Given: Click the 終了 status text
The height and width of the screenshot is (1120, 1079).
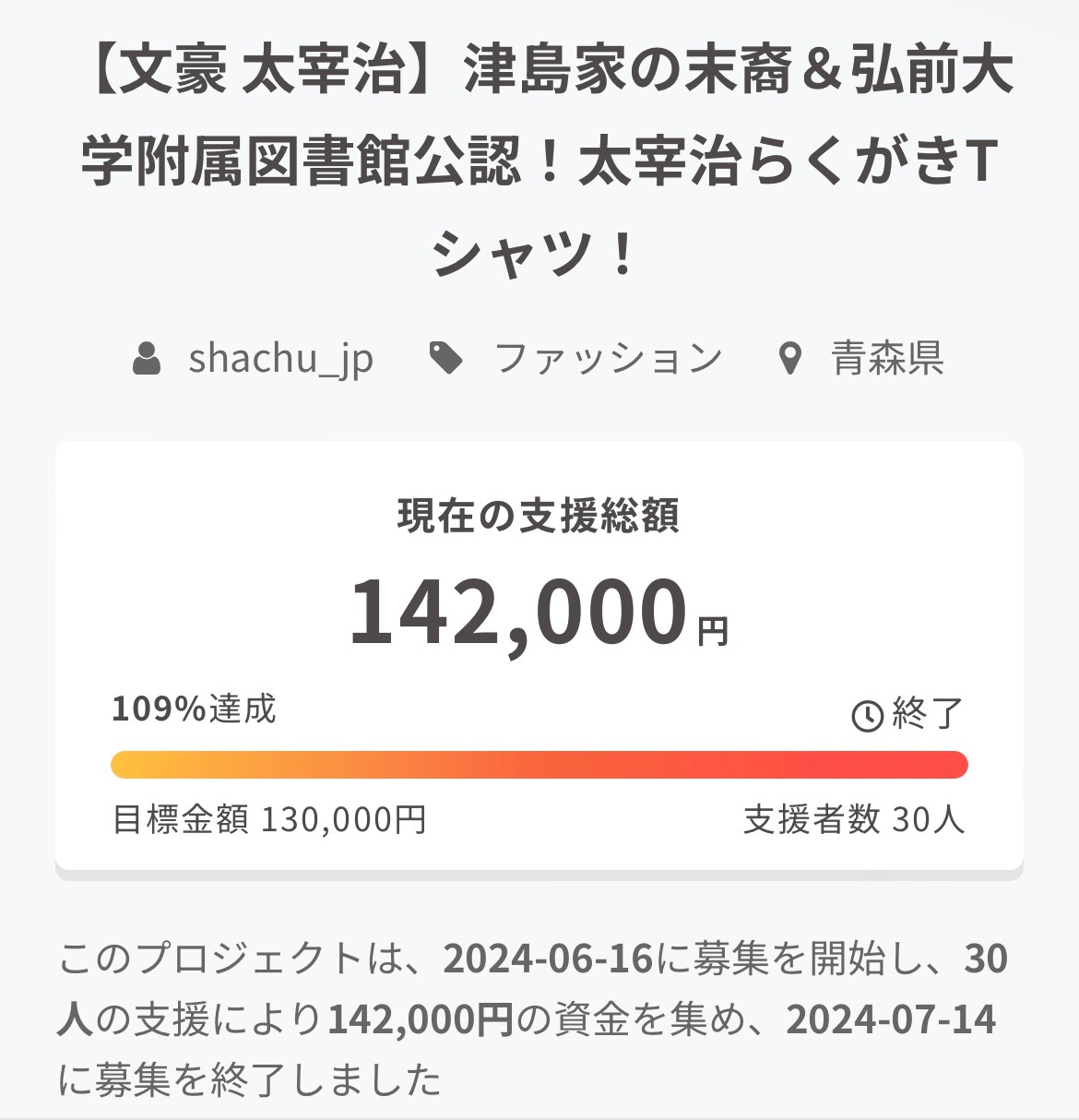Looking at the screenshot, I should (x=928, y=714).
